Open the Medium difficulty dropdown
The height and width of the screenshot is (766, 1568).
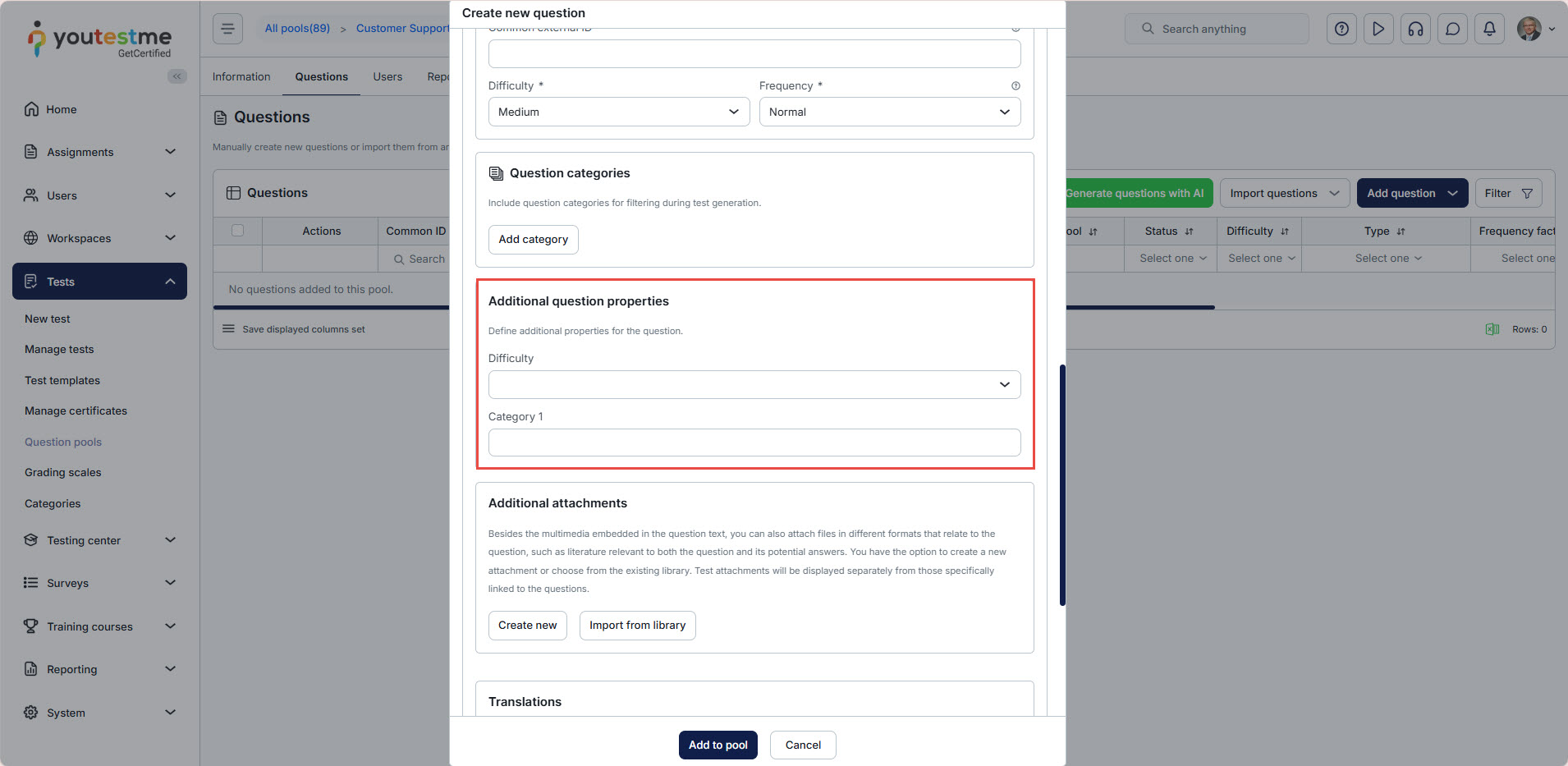618,112
